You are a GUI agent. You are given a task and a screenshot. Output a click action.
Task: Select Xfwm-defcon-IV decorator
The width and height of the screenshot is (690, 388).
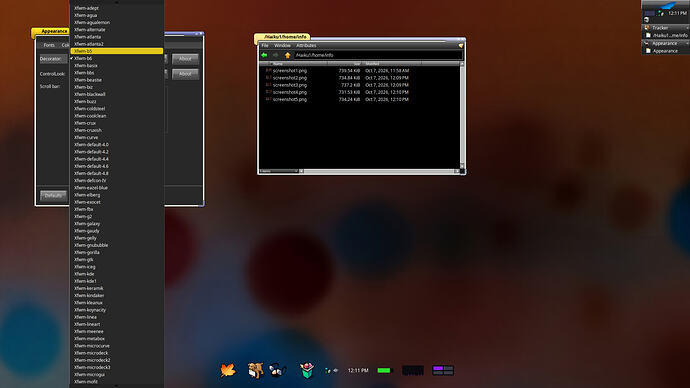pos(117,180)
